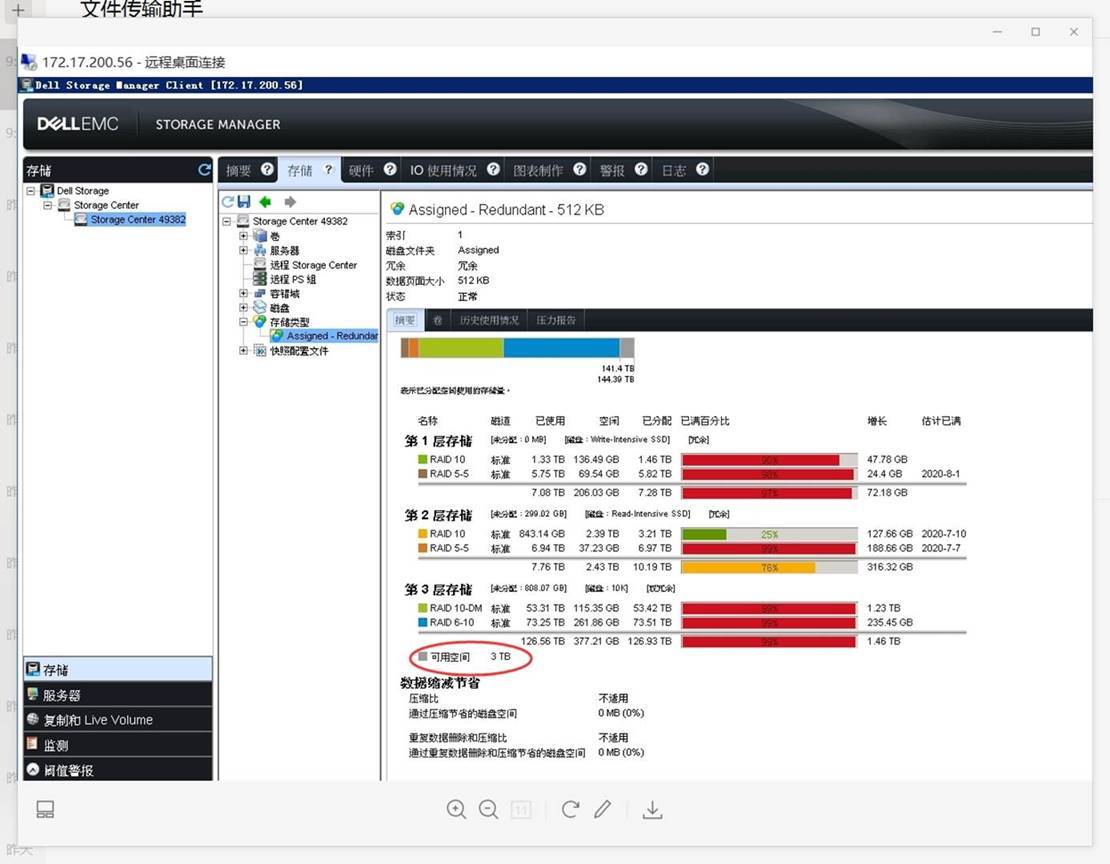Expand the 磁盘 tree node
This screenshot has height=864, width=1110.
click(x=244, y=307)
